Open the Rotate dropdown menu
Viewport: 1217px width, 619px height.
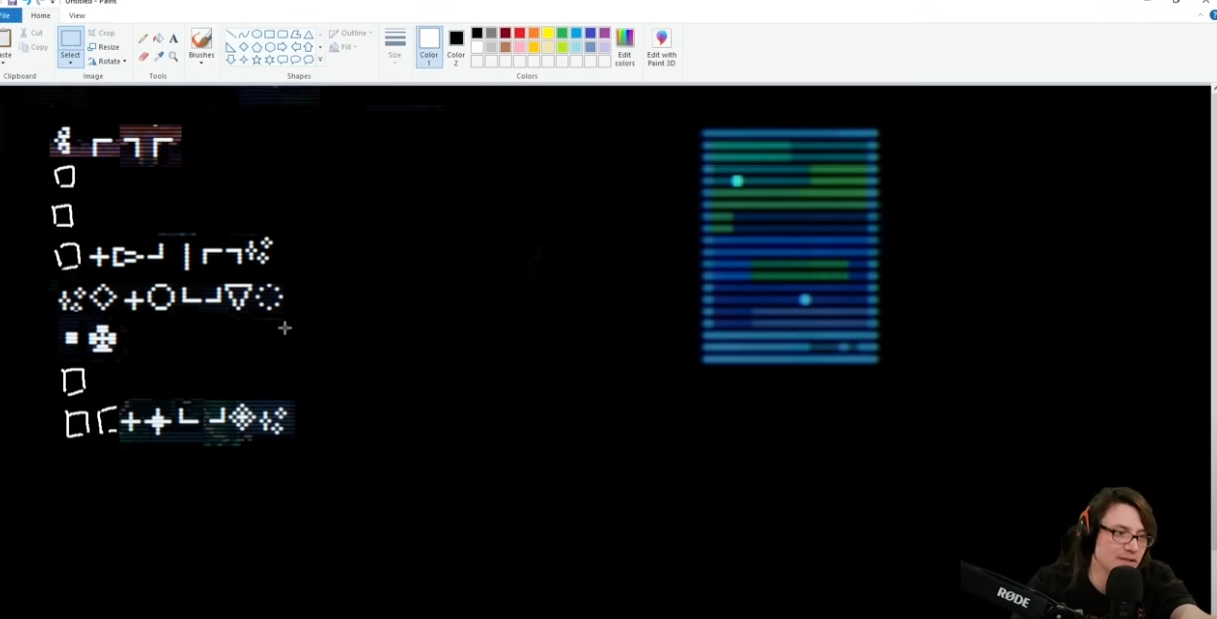(x=108, y=61)
